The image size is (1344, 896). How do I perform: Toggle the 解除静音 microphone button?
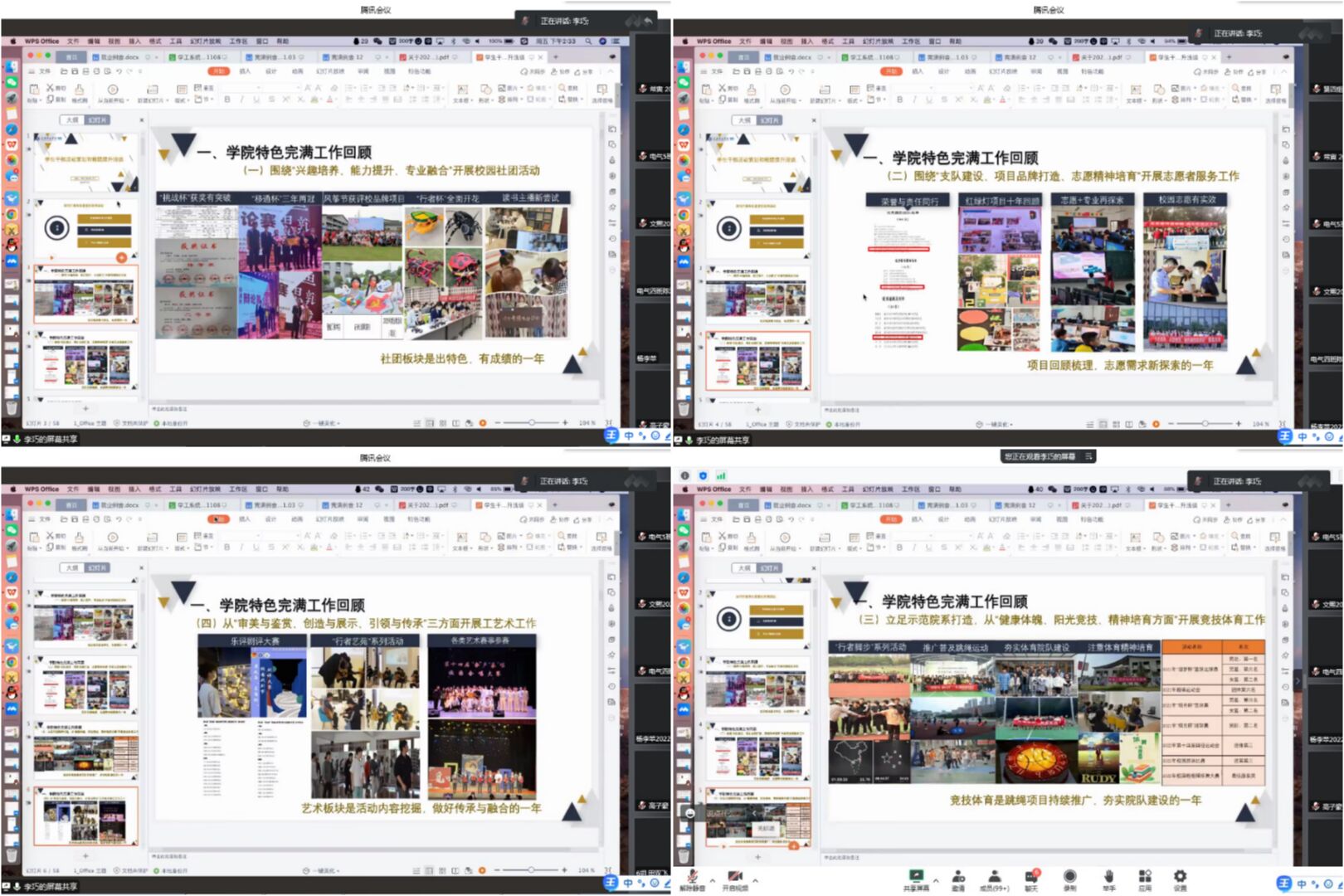click(692, 877)
